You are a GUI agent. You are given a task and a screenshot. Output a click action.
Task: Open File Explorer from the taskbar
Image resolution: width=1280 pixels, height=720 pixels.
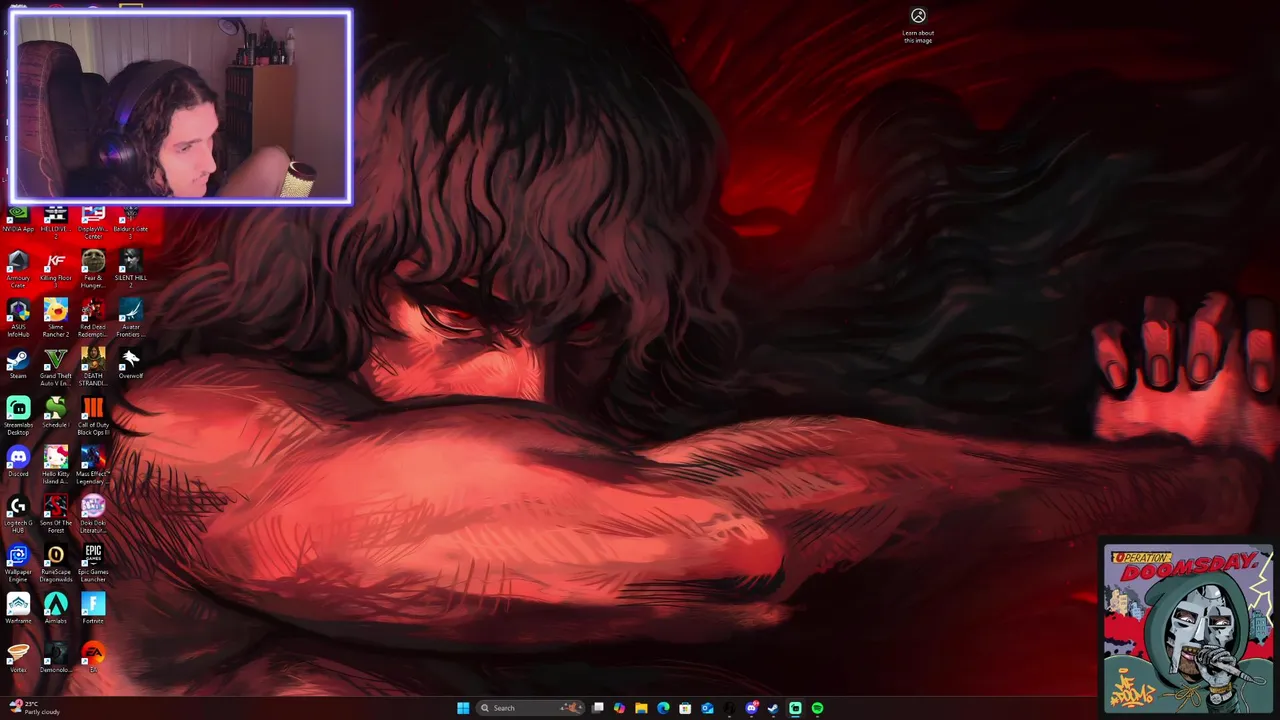[x=641, y=708]
